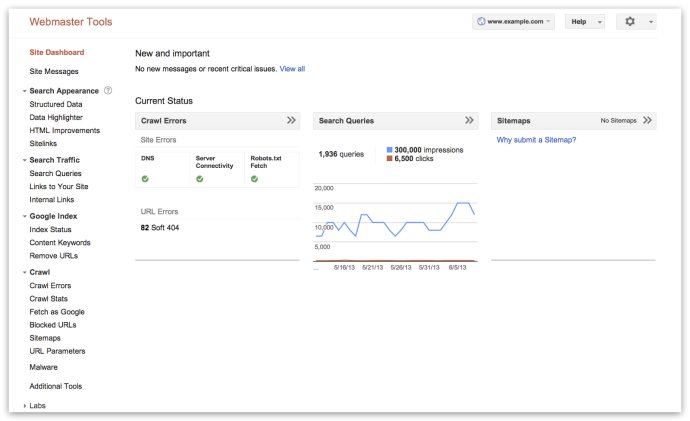Screen dimensions: 690x421
Task: Click the Search Appearance help question icon
Action: [x=108, y=91]
